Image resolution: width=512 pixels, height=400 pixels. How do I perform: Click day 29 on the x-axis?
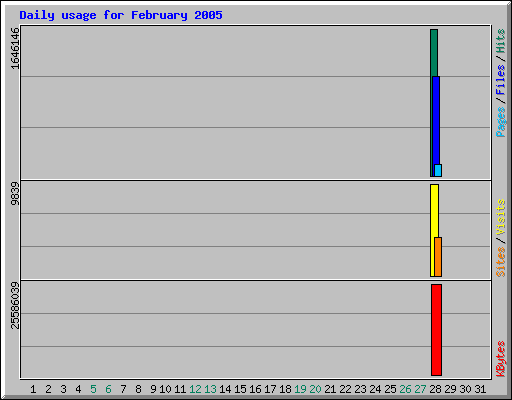tap(450, 389)
